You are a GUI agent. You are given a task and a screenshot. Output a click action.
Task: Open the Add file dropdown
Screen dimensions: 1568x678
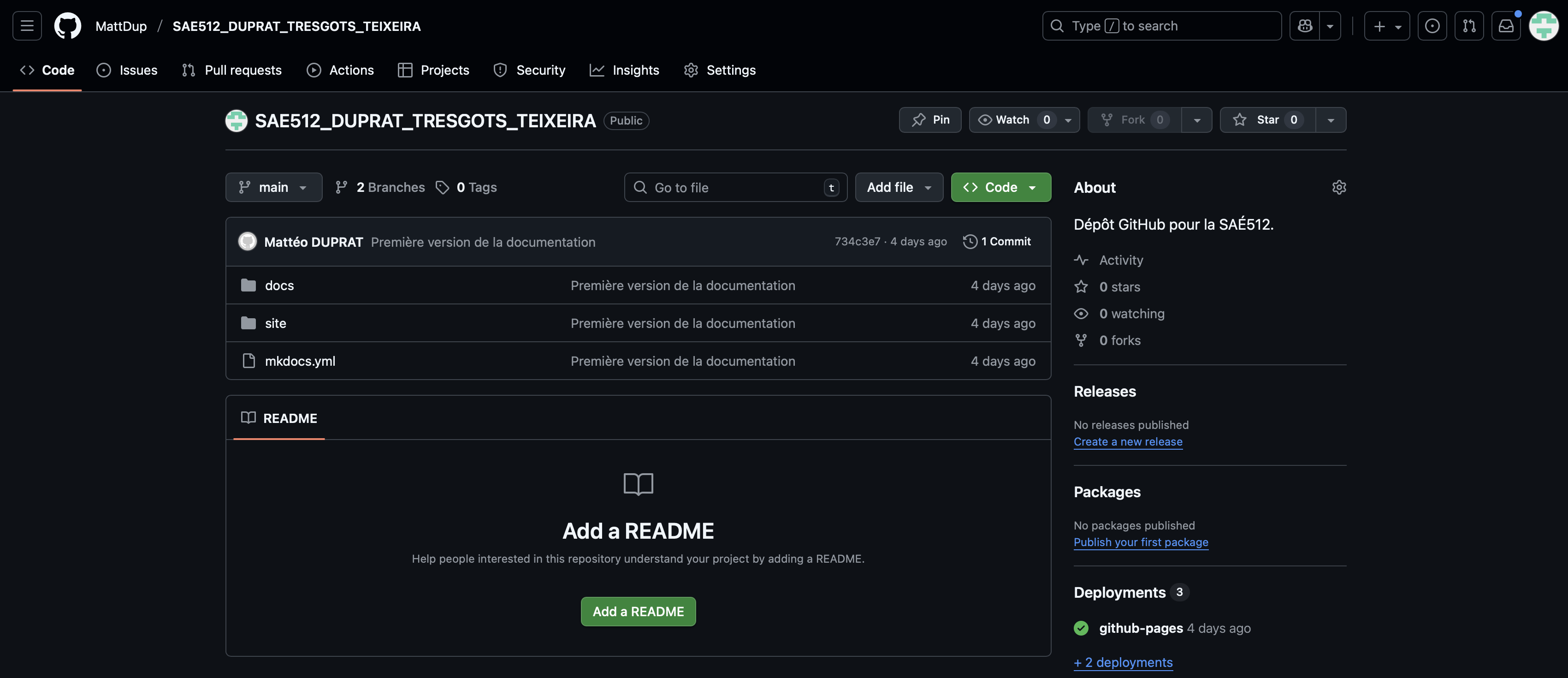pos(899,187)
